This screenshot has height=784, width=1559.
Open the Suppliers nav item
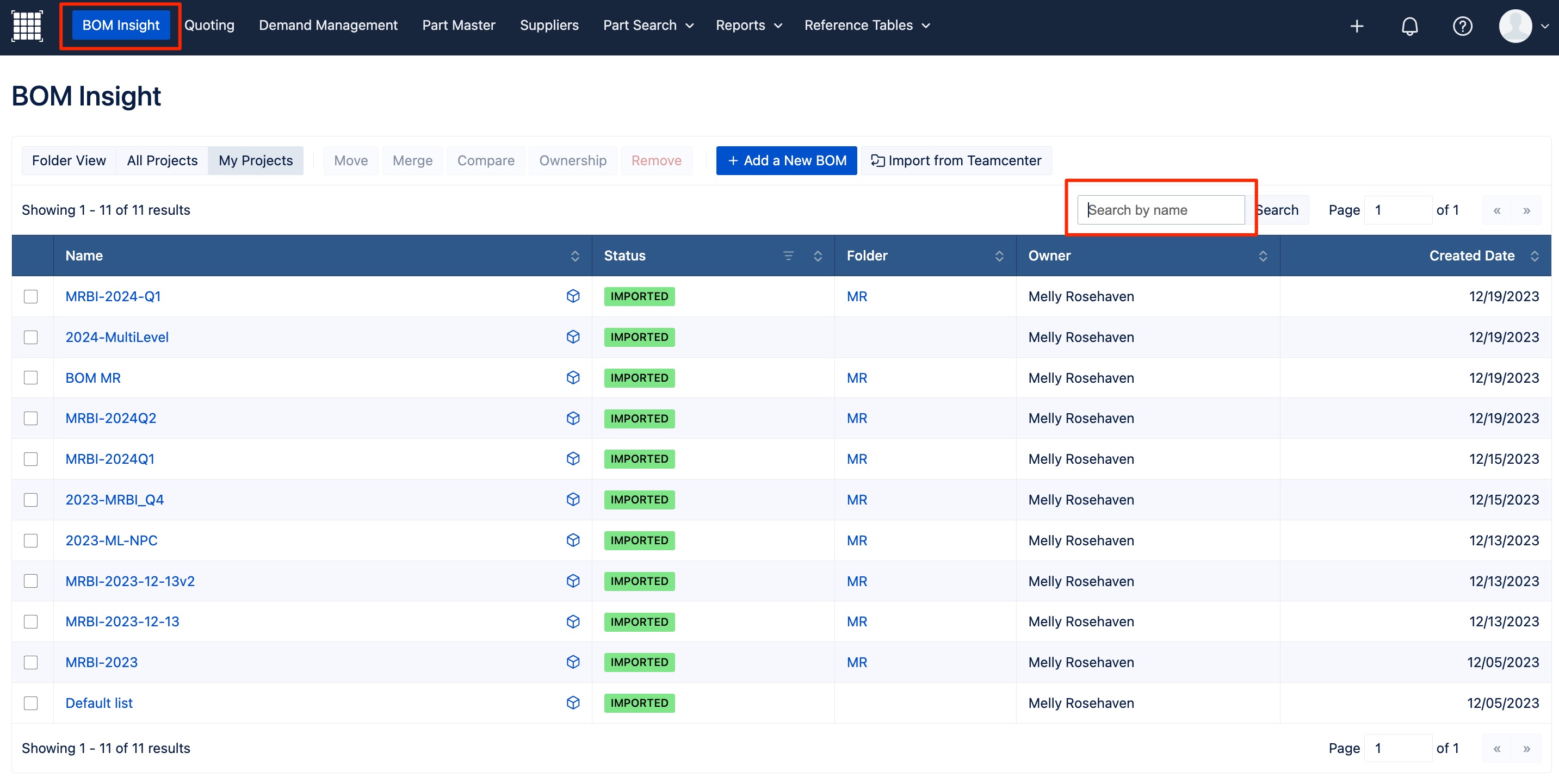click(x=549, y=26)
